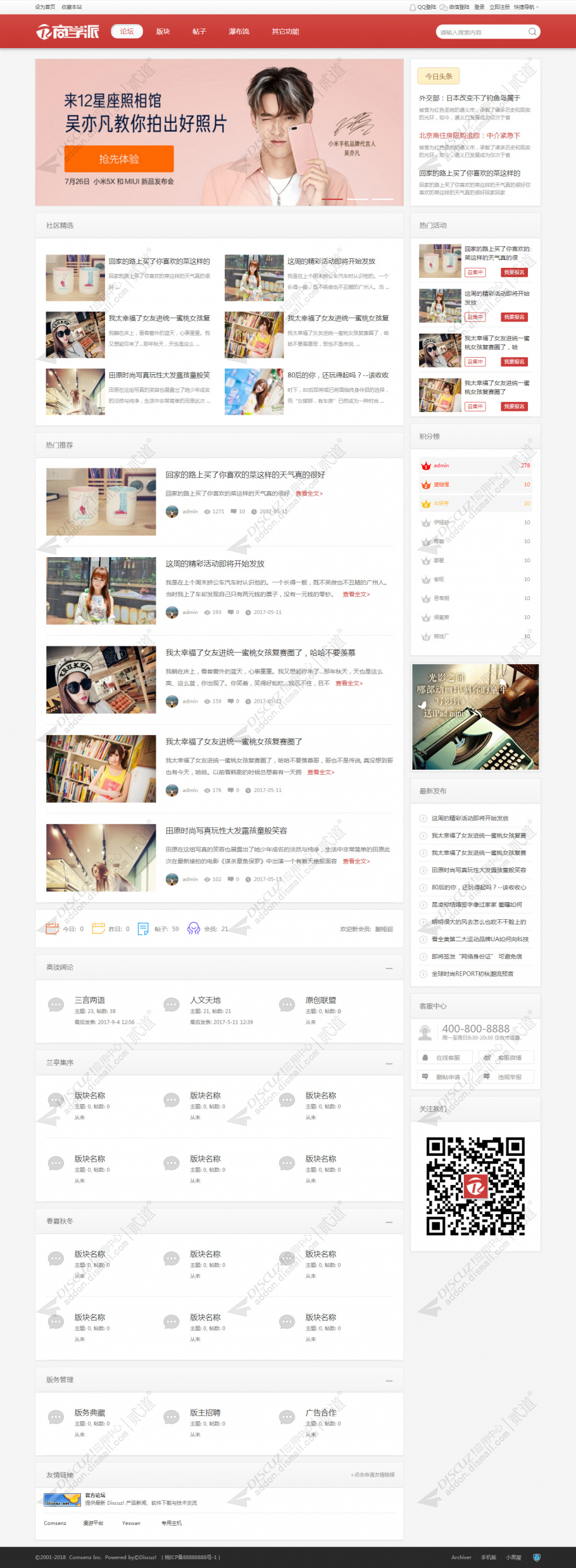Click the 设为首页 link
Viewport: 576px width, 1568px height.
(45, 7)
